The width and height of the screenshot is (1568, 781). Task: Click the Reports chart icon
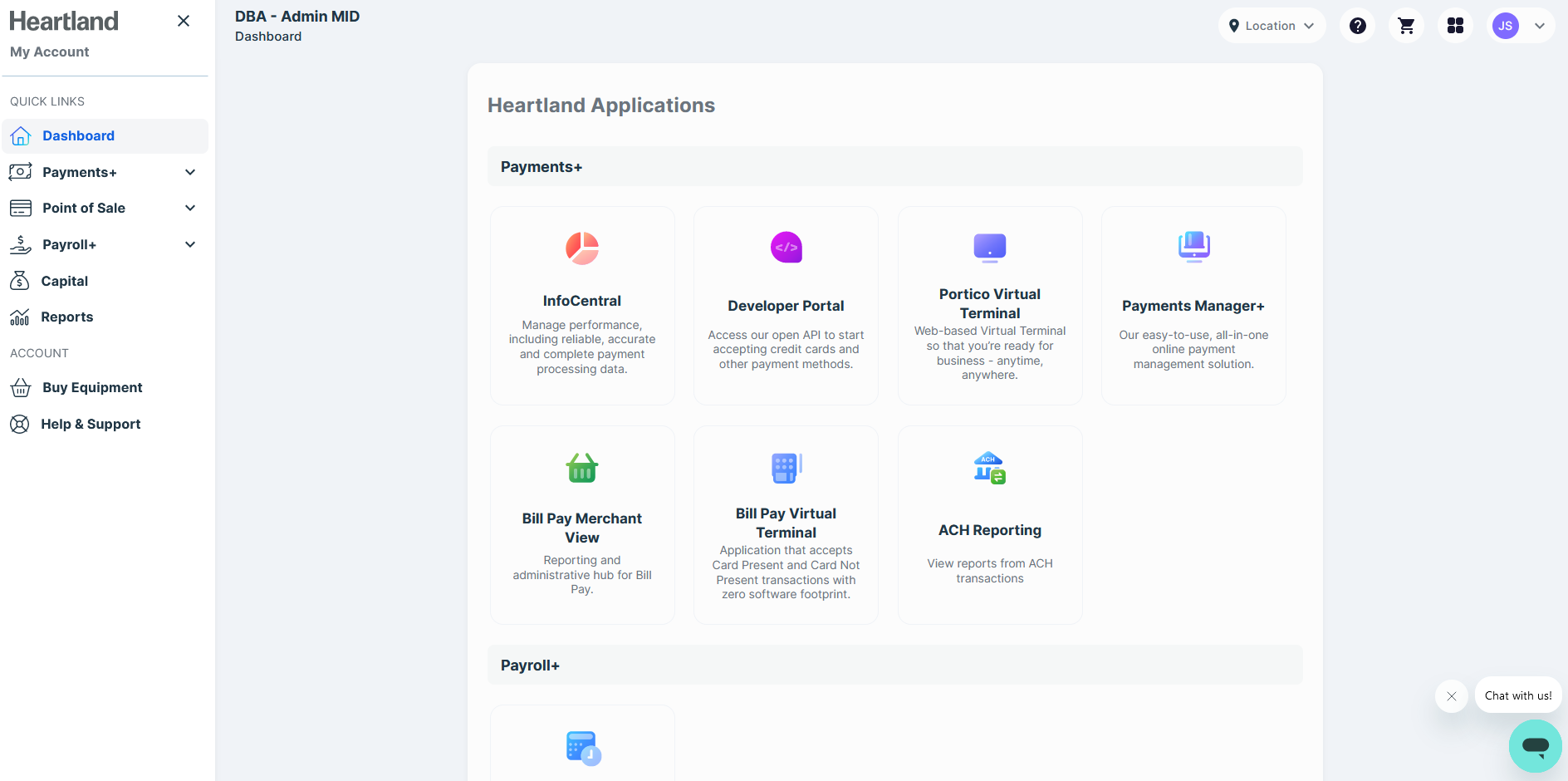point(20,317)
